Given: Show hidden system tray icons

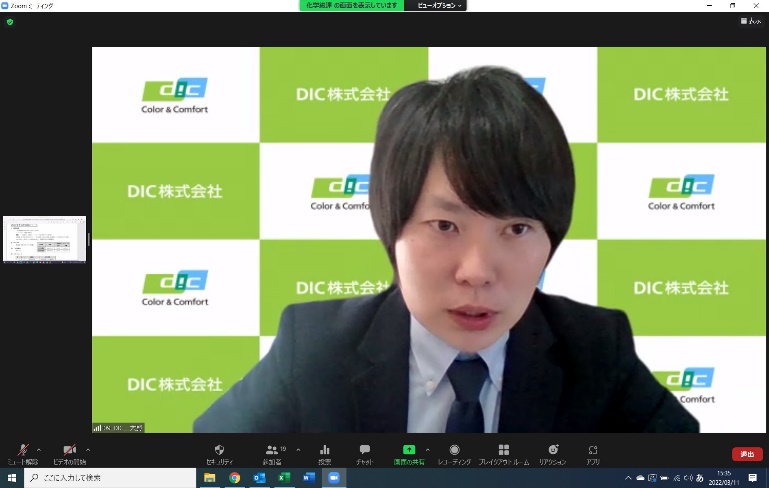Looking at the screenshot, I should [628, 478].
